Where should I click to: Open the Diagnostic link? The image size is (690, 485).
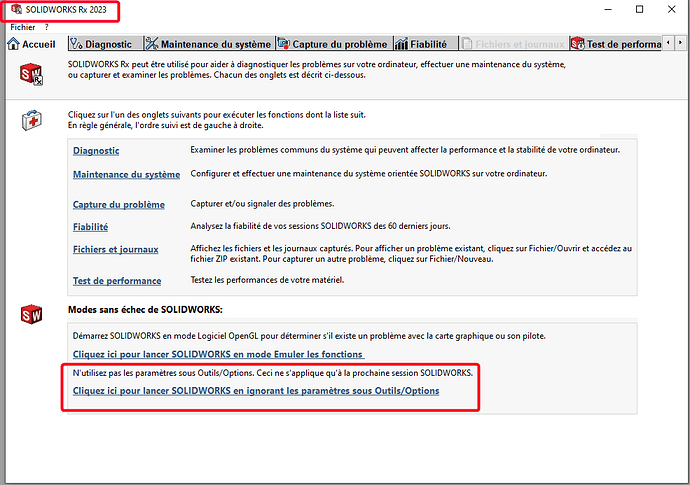(96, 151)
